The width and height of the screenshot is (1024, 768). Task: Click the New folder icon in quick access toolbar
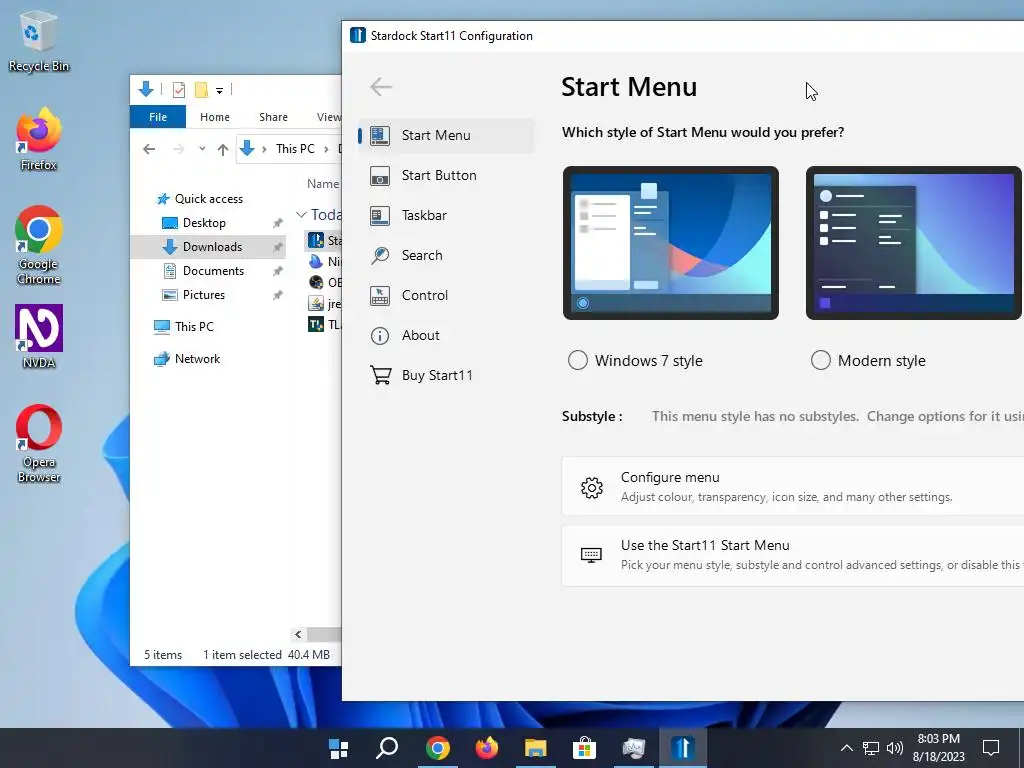pos(201,89)
